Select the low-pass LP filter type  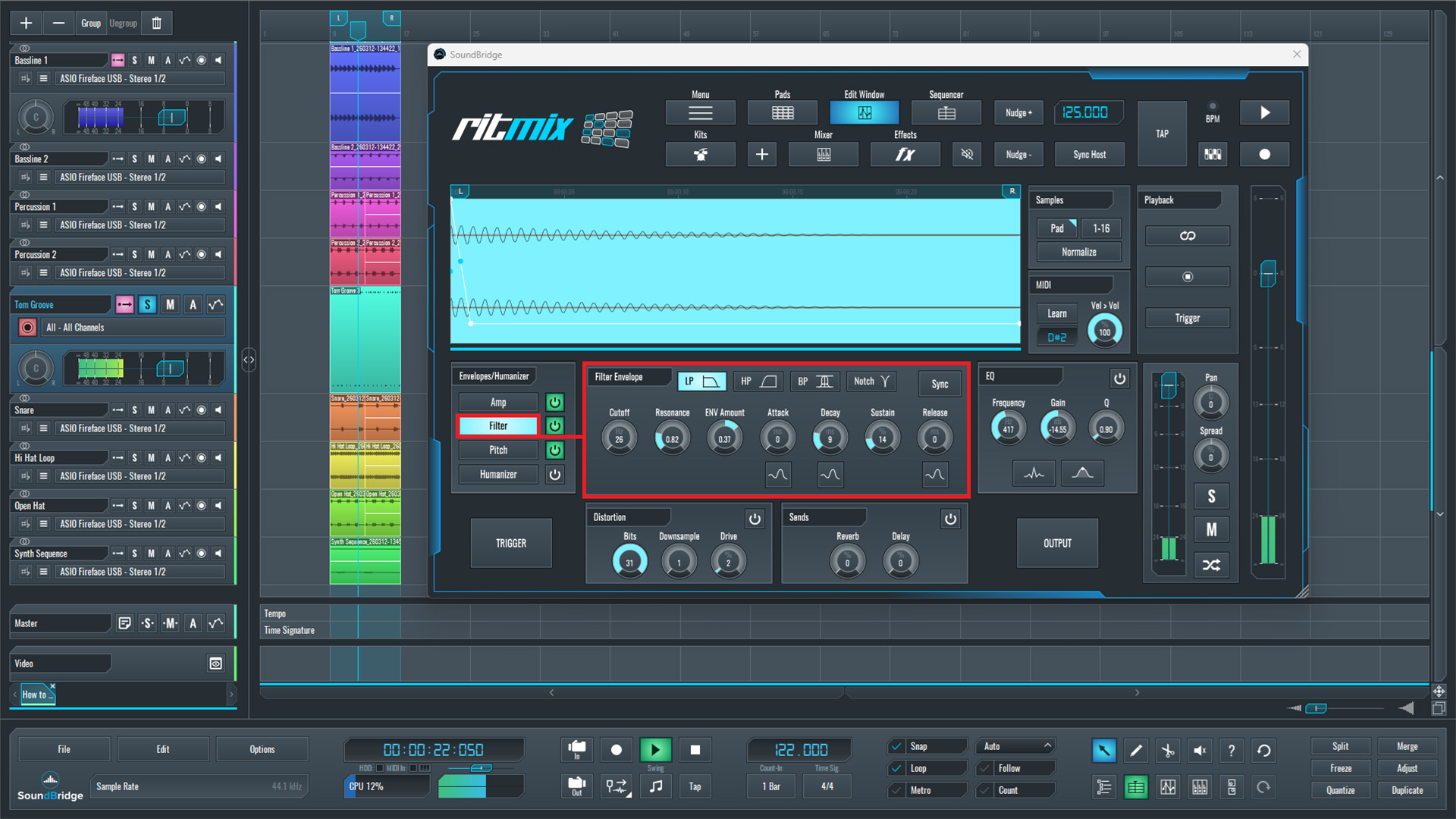point(701,381)
